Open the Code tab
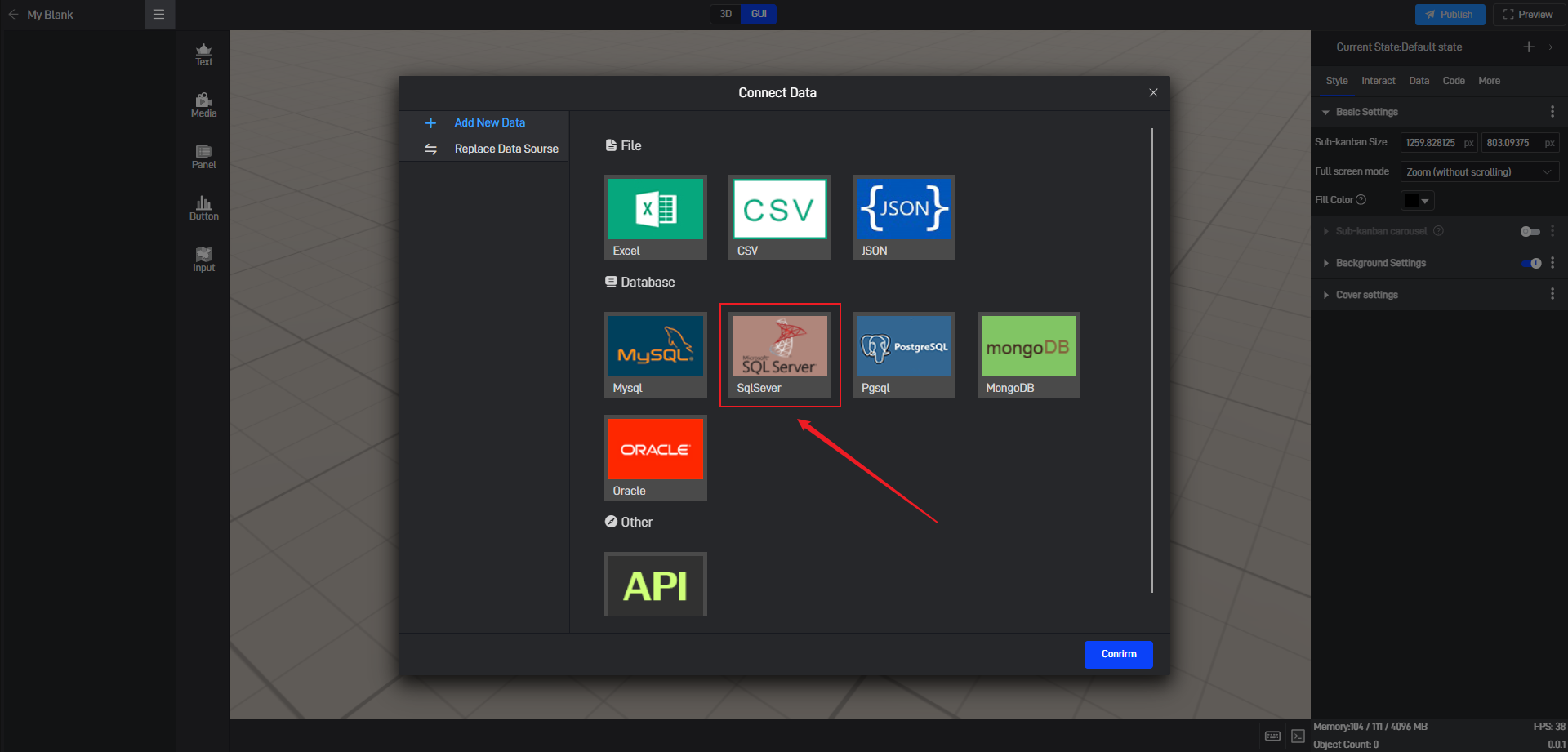 click(x=1454, y=81)
